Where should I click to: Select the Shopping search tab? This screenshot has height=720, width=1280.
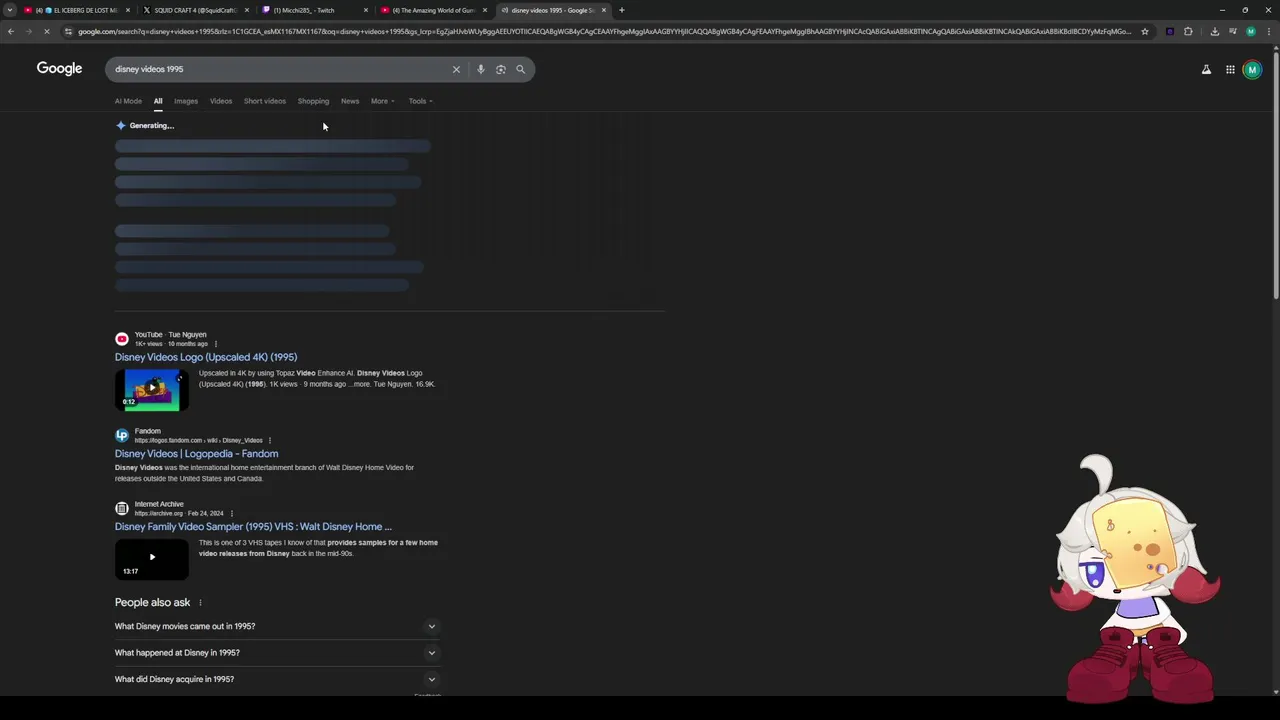(x=313, y=101)
